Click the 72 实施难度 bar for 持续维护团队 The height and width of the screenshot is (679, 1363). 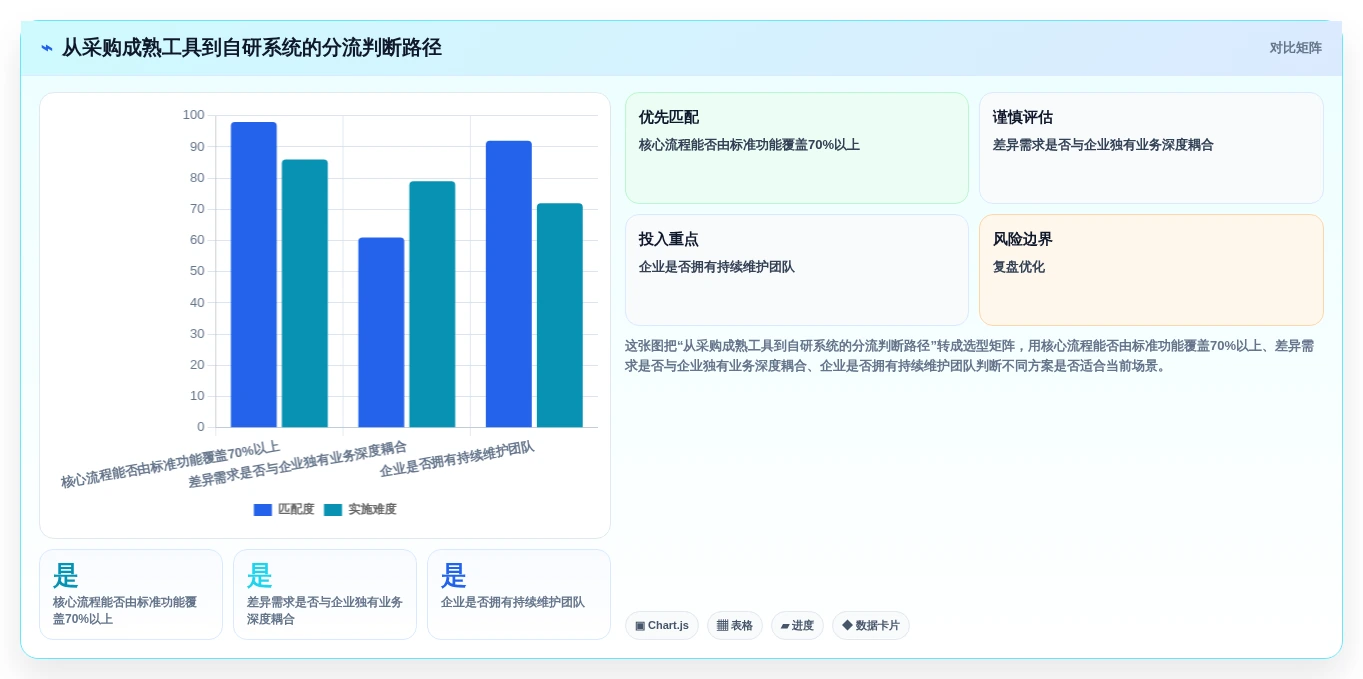[x=560, y=316]
